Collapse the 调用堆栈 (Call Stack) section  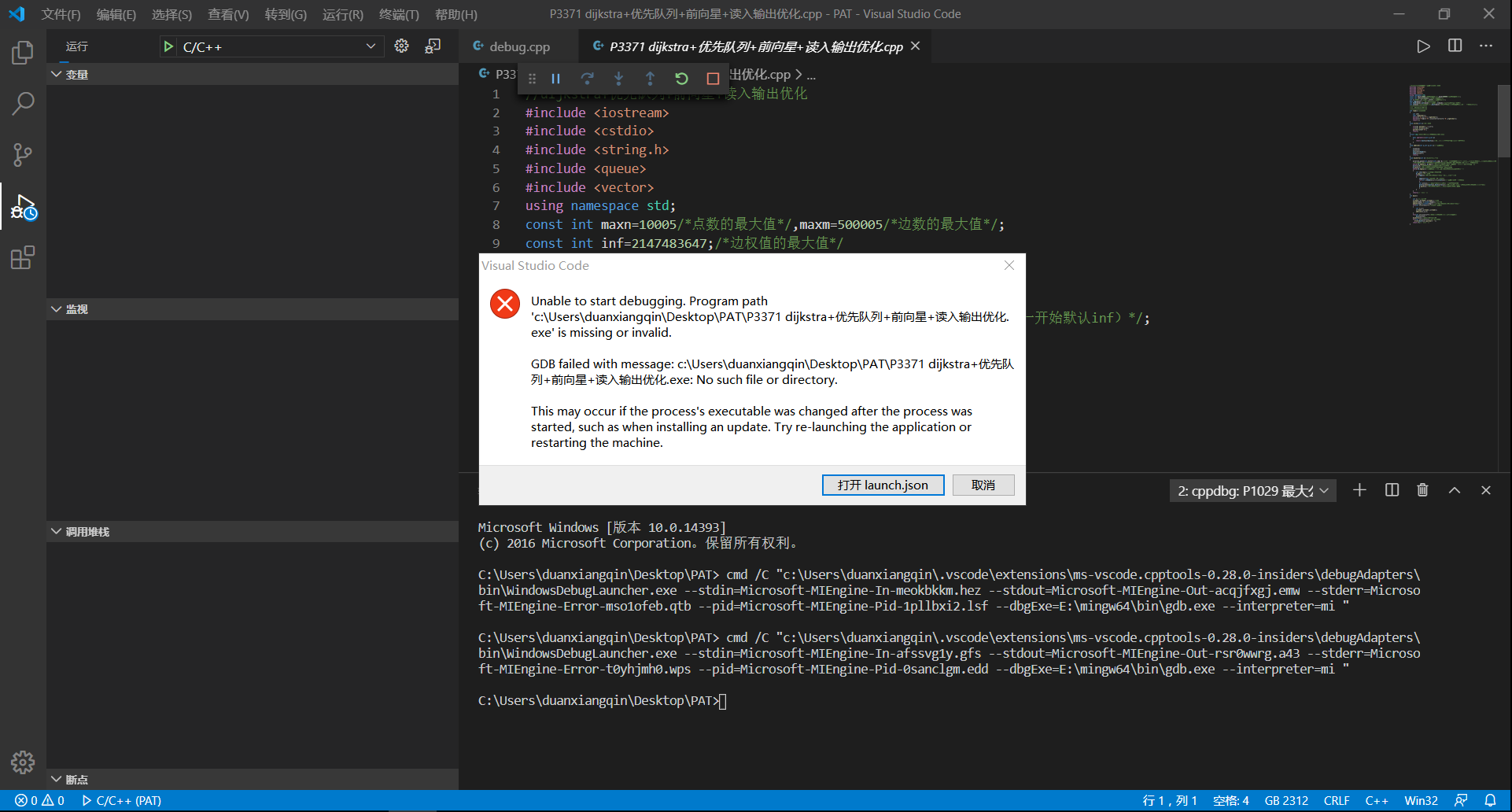252,532
